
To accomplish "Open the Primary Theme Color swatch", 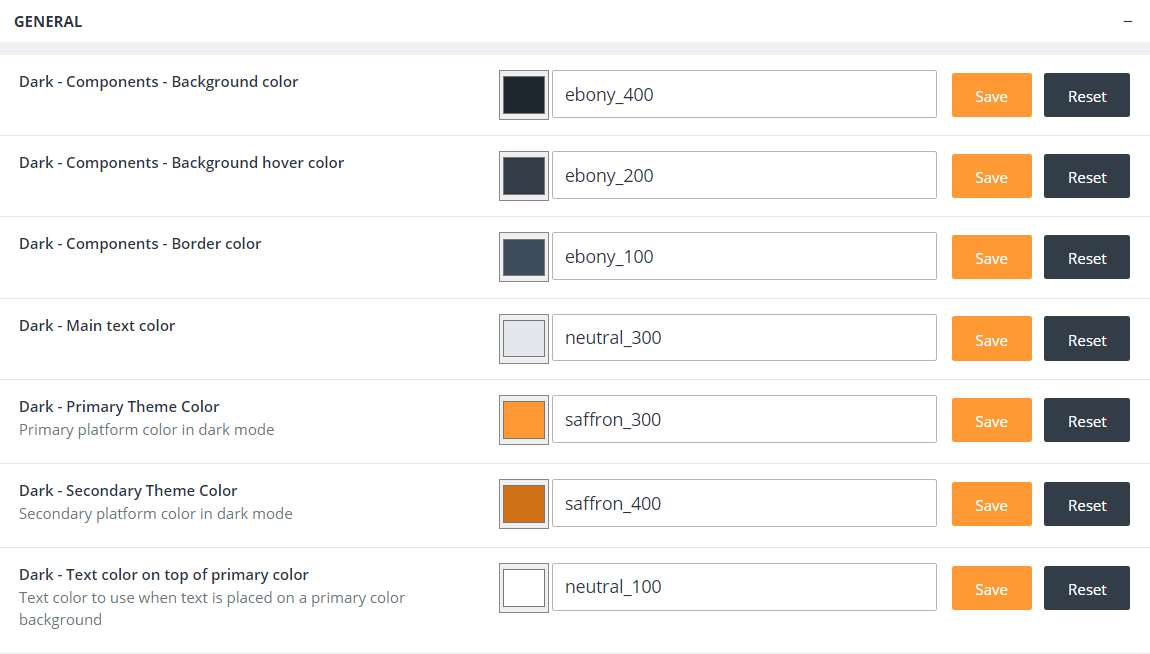I will [524, 420].
